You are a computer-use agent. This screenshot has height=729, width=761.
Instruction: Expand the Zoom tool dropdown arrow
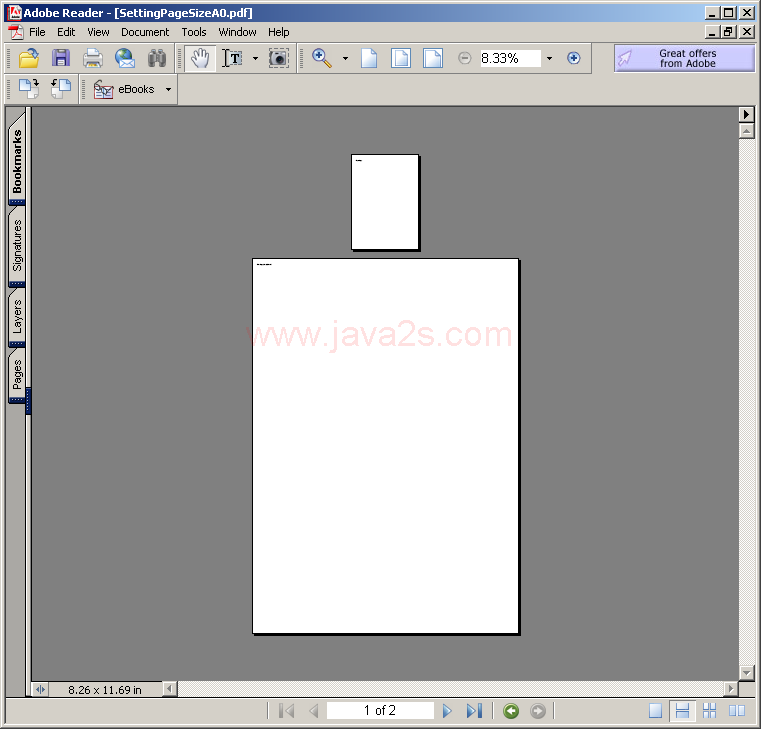[345, 59]
